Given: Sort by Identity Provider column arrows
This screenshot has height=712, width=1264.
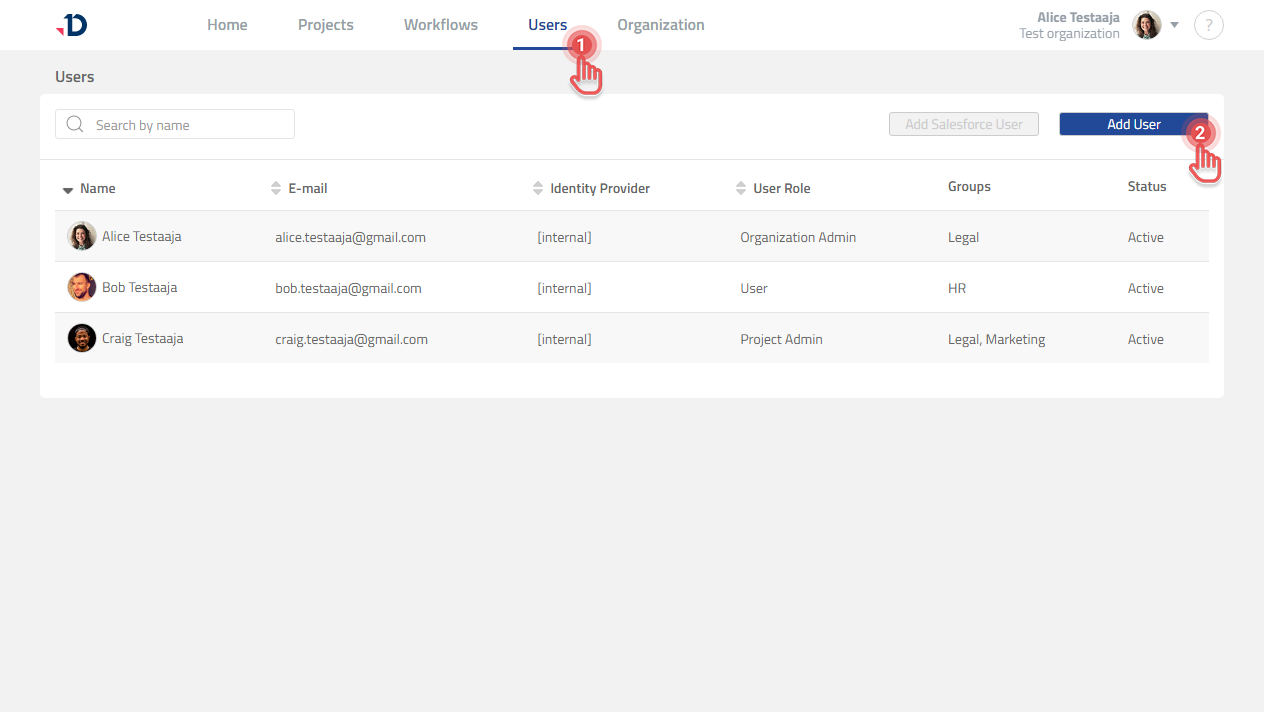Looking at the screenshot, I should click(x=539, y=188).
